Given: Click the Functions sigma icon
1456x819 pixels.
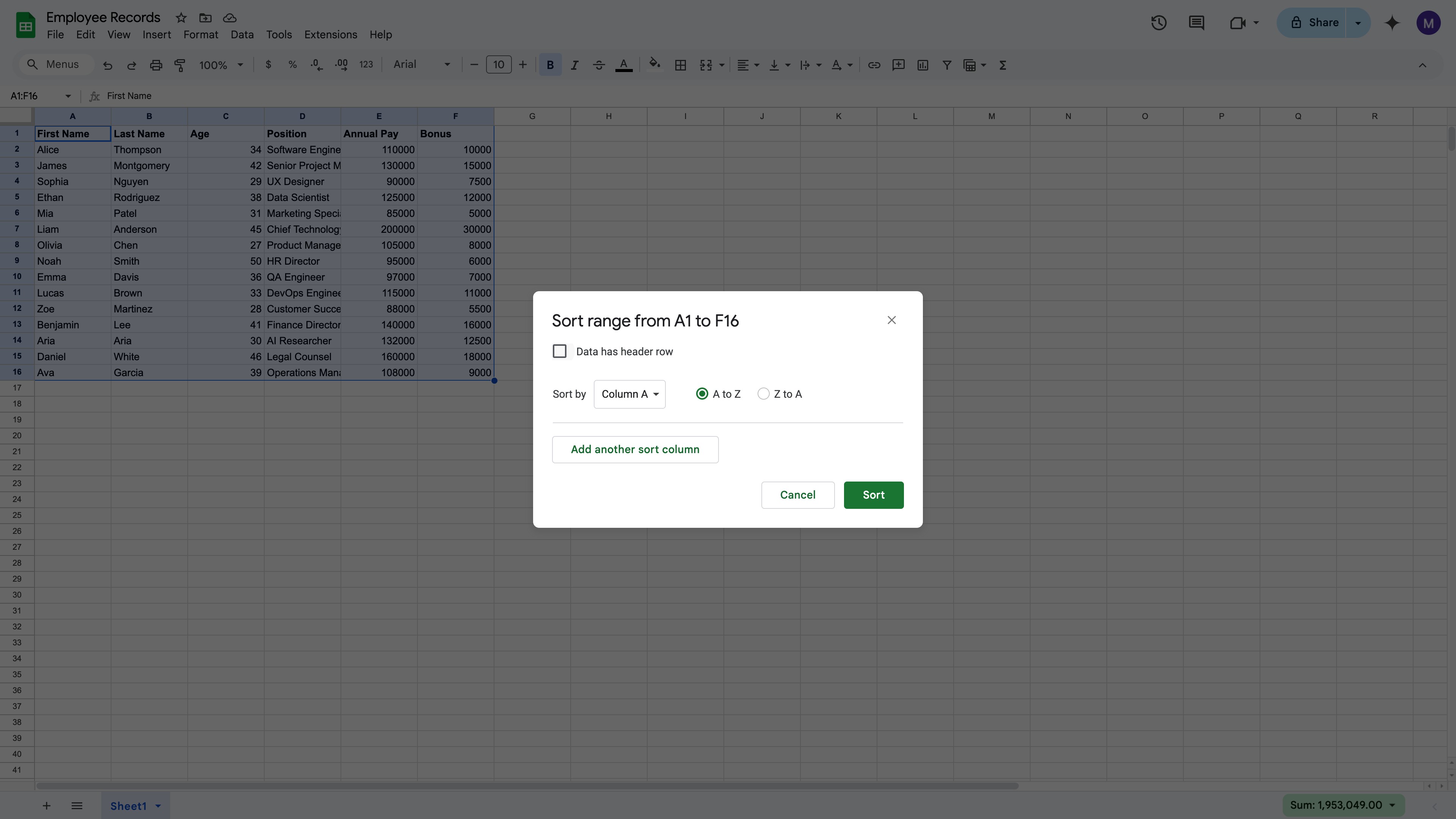Looking at the screenshot, I should pyautogui.click(x=1003, y=65).
